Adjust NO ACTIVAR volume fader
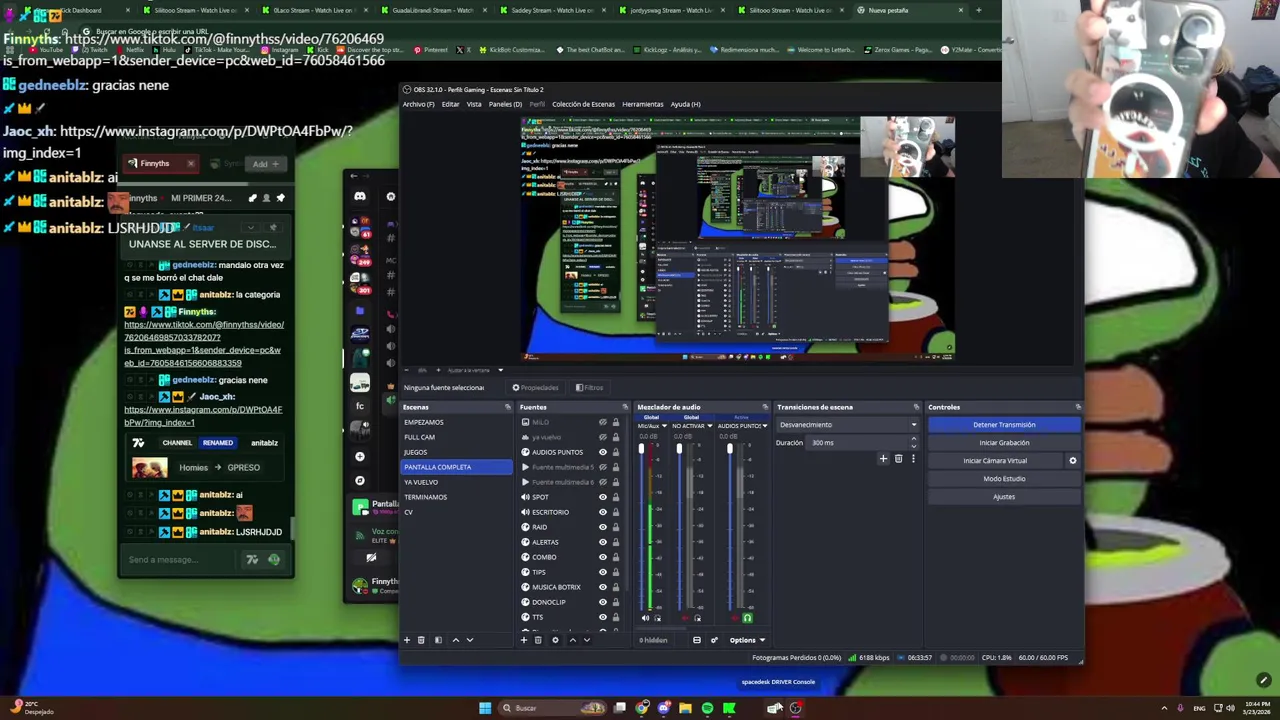Screen dimensions: 1280x720 pos(679,450)
